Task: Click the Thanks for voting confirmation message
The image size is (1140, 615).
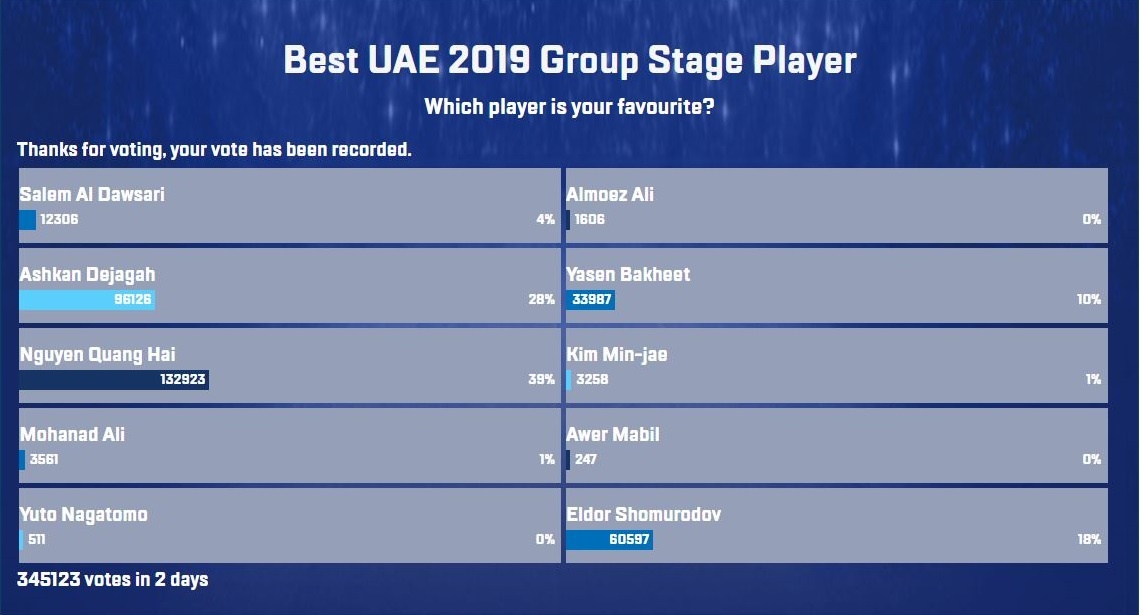Action: [214, 150]
